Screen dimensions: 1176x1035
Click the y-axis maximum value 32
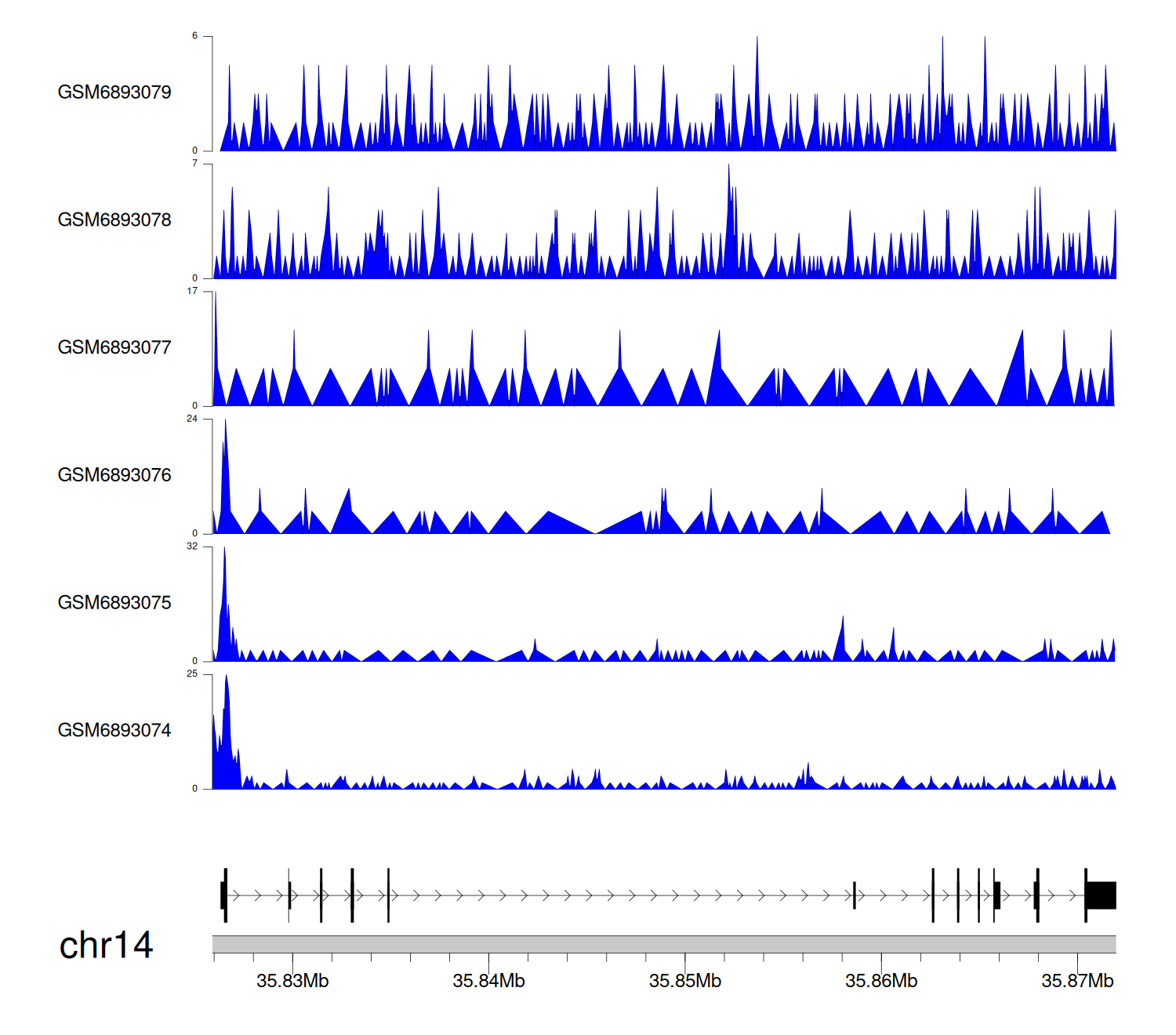click(192, 547)
